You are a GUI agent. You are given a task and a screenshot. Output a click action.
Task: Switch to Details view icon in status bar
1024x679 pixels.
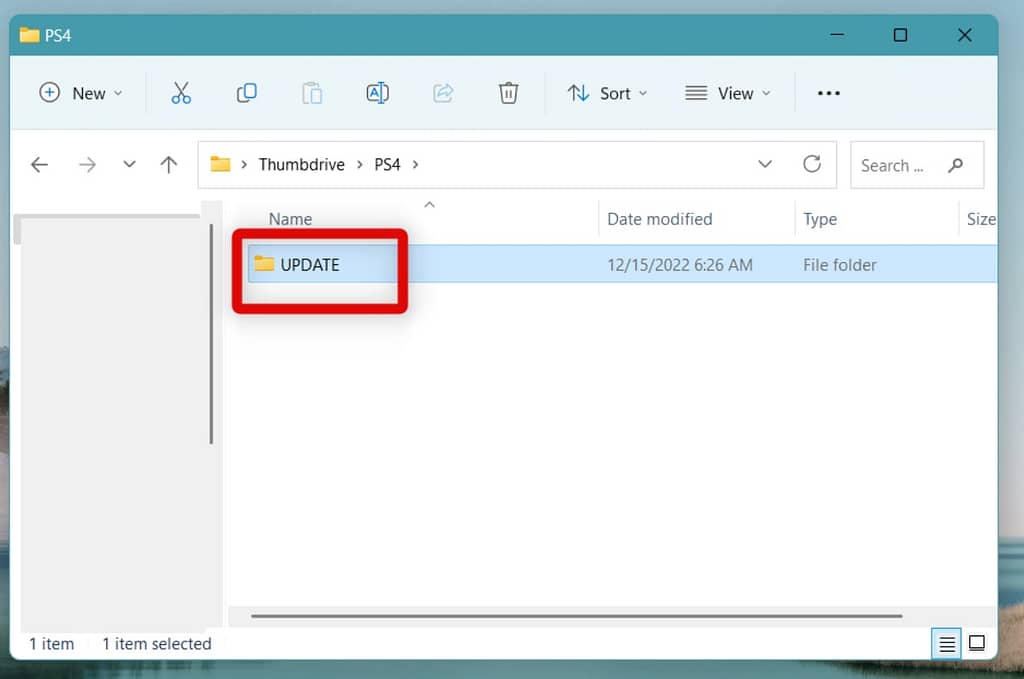coord(946,644)
